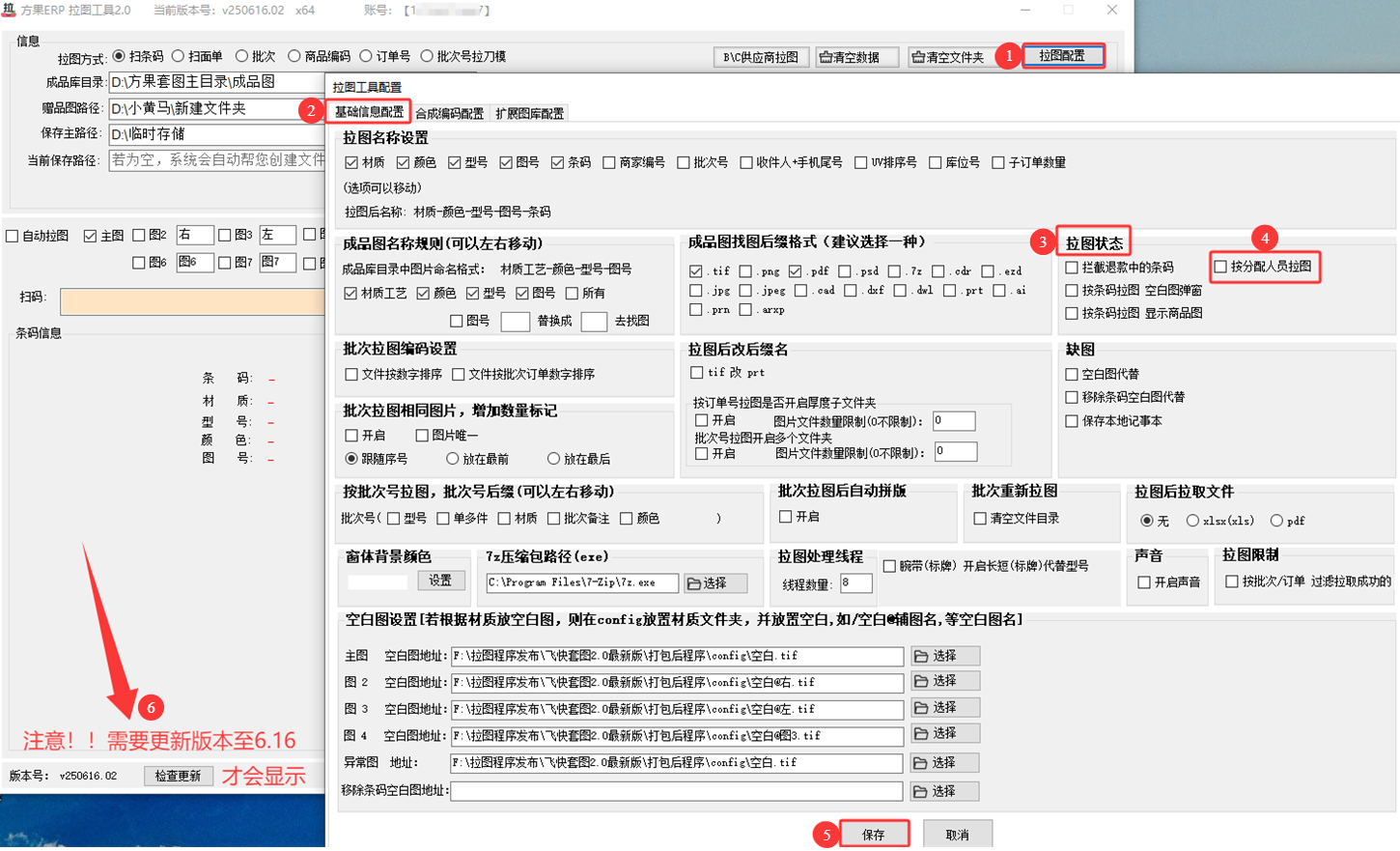This screenshot has height=851, width=1400.
Task: Open the 扩展图库配置 tab
Action: tap(529, 113)
